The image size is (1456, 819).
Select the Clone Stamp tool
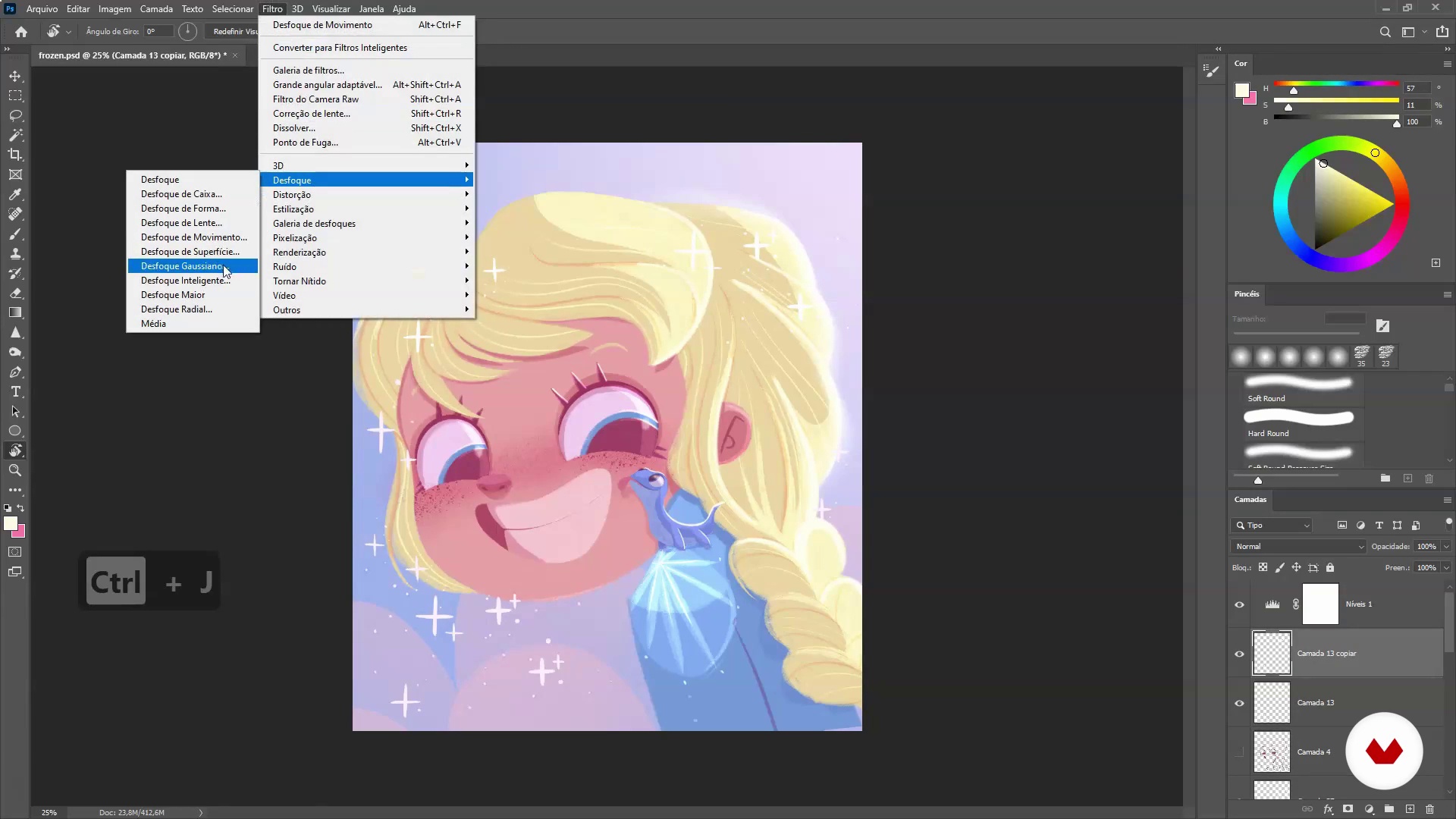click(x=15, y=254)
